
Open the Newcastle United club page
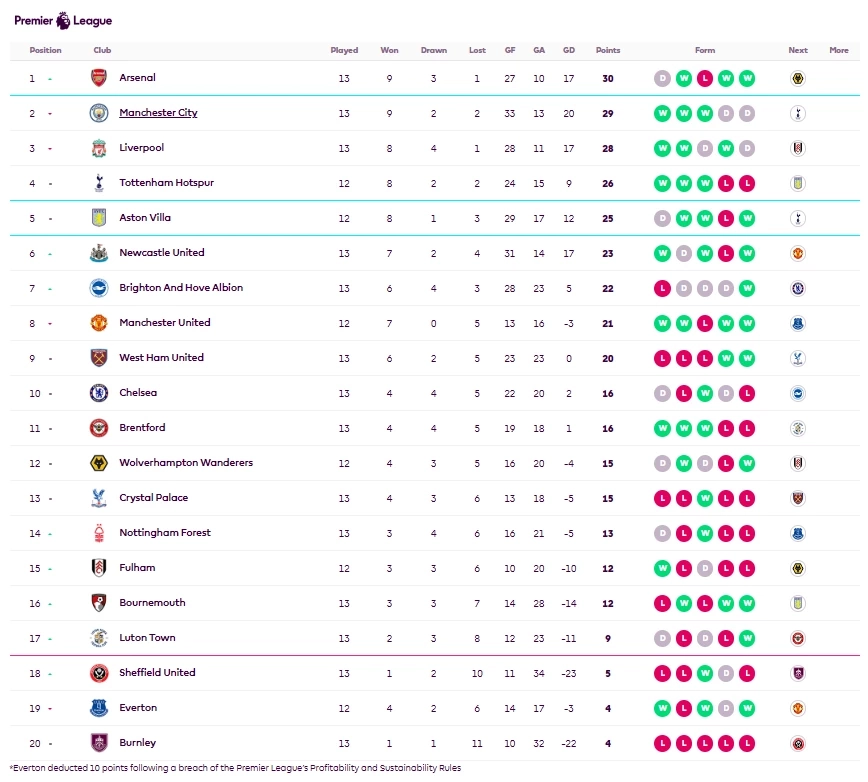[161, 253]
